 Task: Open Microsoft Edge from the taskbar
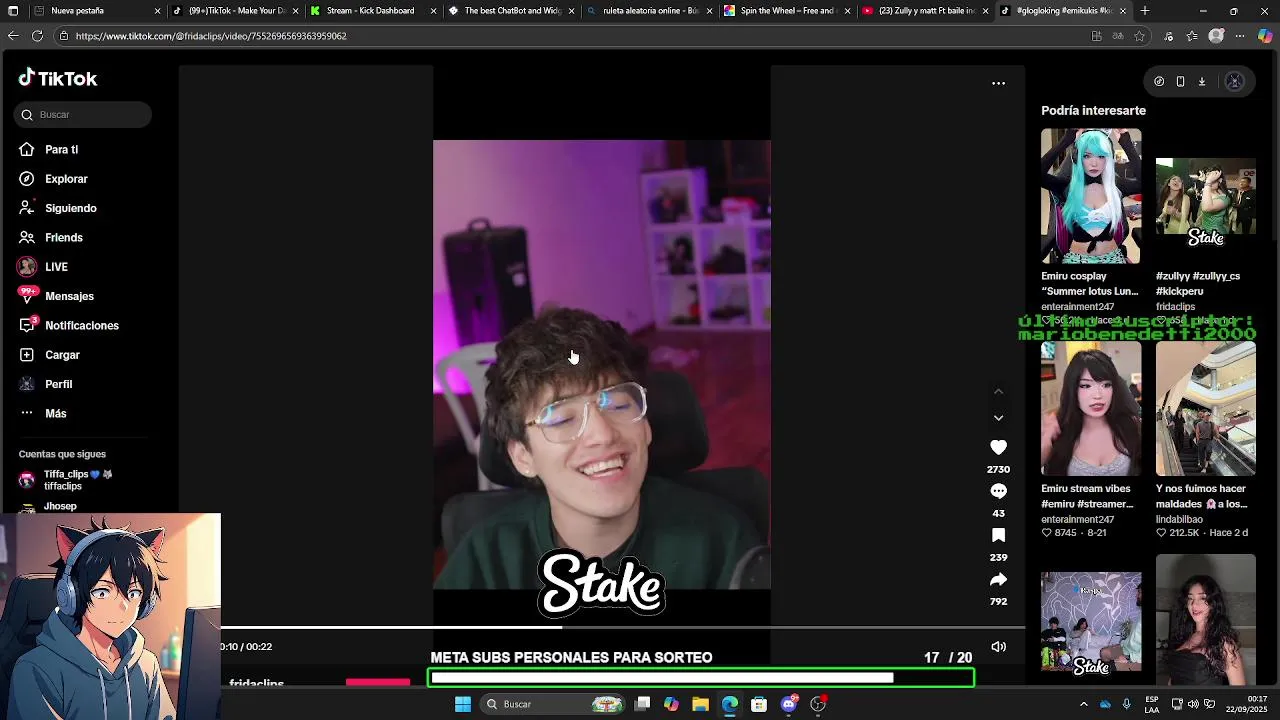point(730,704)
